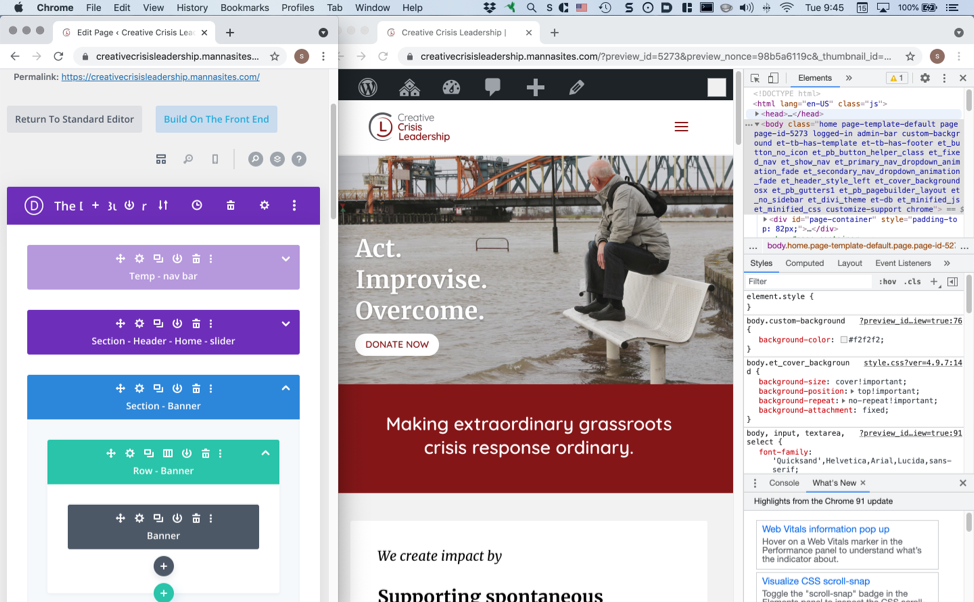Image resolution: width=974 pixels, height=602 pixels.
Task: Open the Event Listeners tab
Action: [903, 263]
